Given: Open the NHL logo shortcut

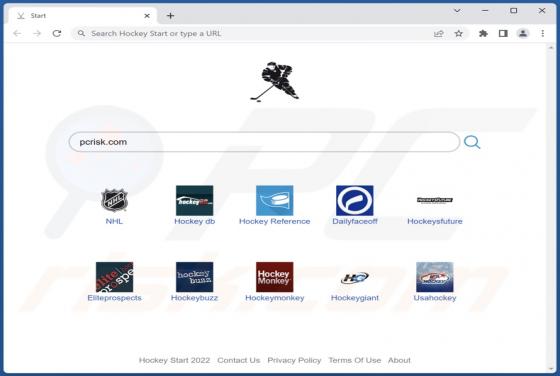Looking at the screenshot, I should click(x=114, y=200).
